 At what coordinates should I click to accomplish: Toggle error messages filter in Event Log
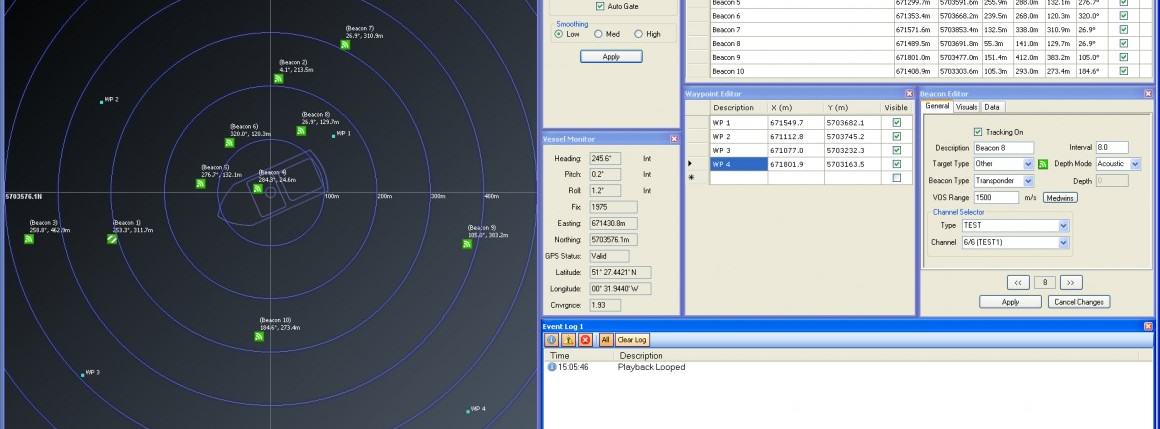click(x=585, y=340)
